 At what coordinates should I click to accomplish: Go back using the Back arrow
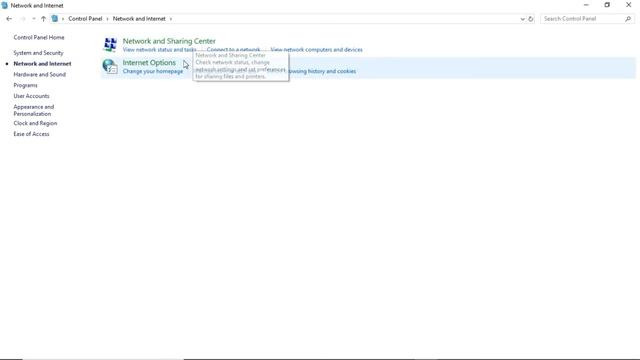click(x=9, y=19)
